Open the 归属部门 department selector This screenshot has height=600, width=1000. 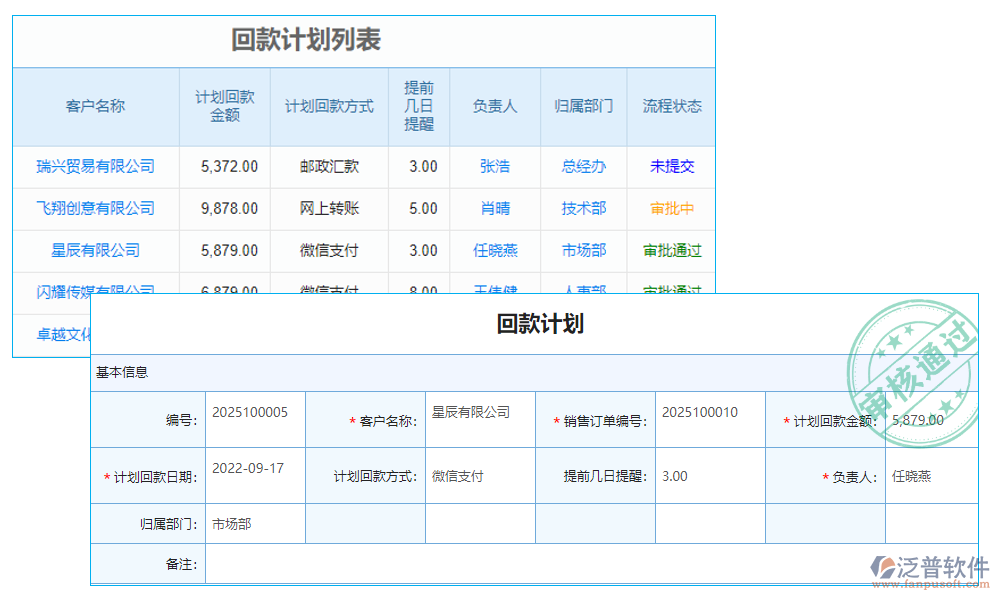click(x=255, y=522)
